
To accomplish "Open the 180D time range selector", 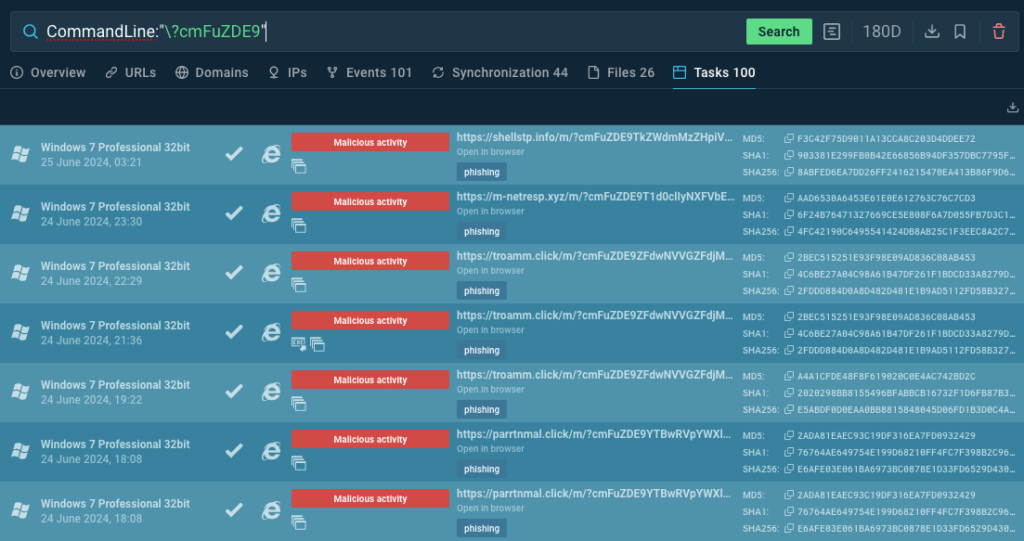I will (881, 32).
